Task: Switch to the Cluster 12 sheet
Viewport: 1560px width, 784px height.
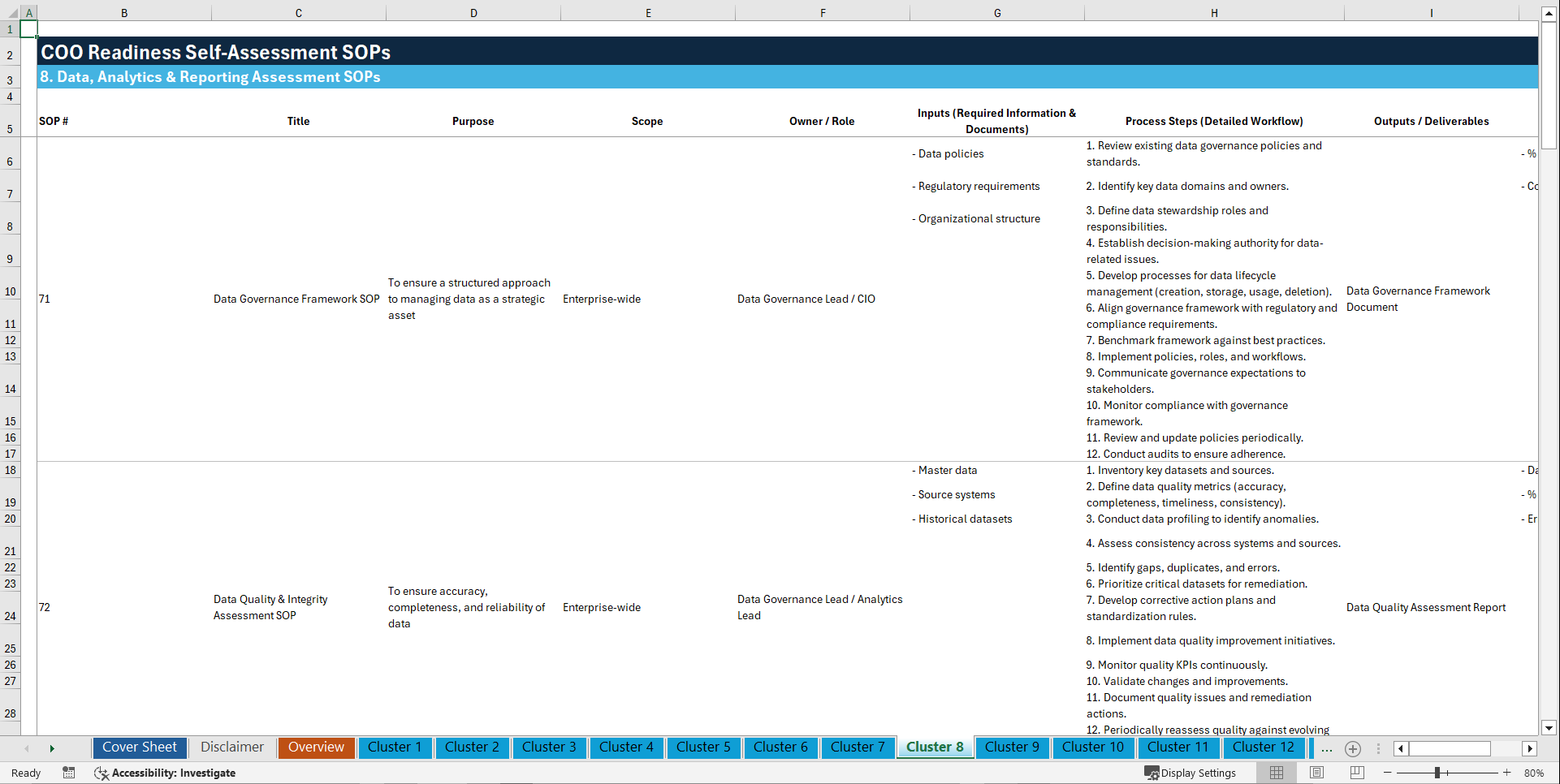Action: click(1264, 747)
